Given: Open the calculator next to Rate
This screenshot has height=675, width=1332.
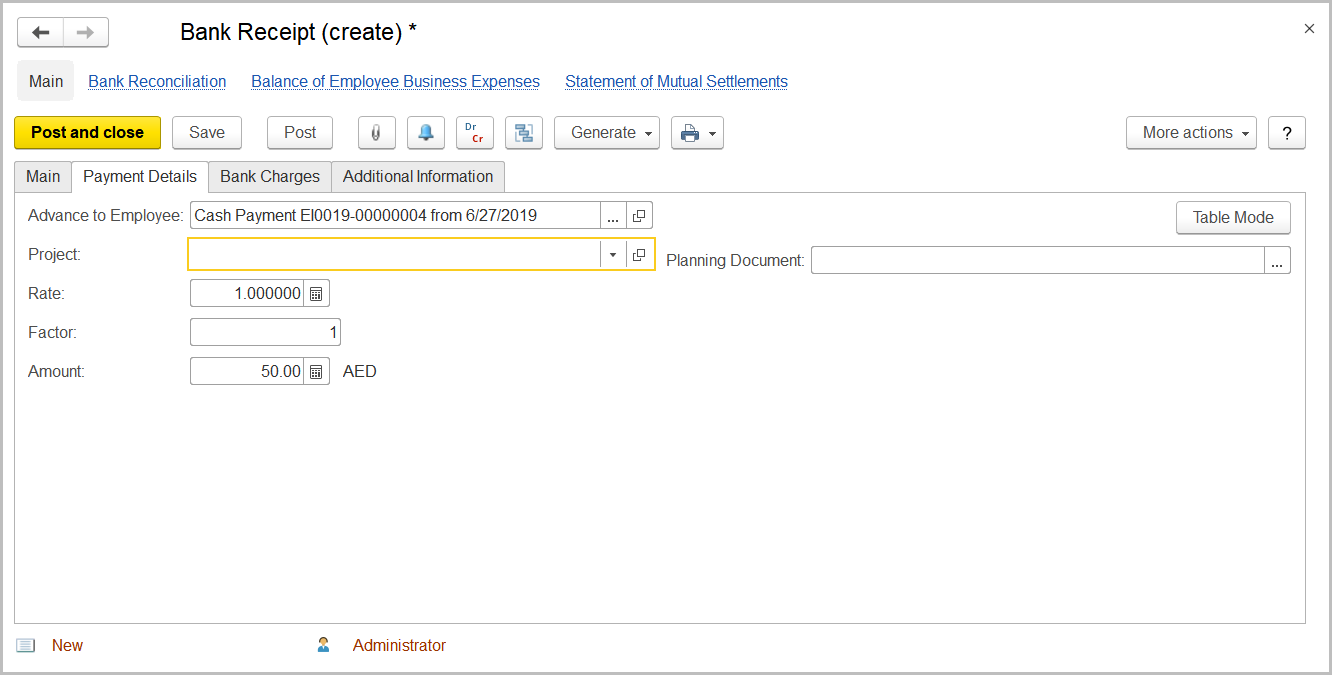Looking at the screenshot, I should 318,292.
